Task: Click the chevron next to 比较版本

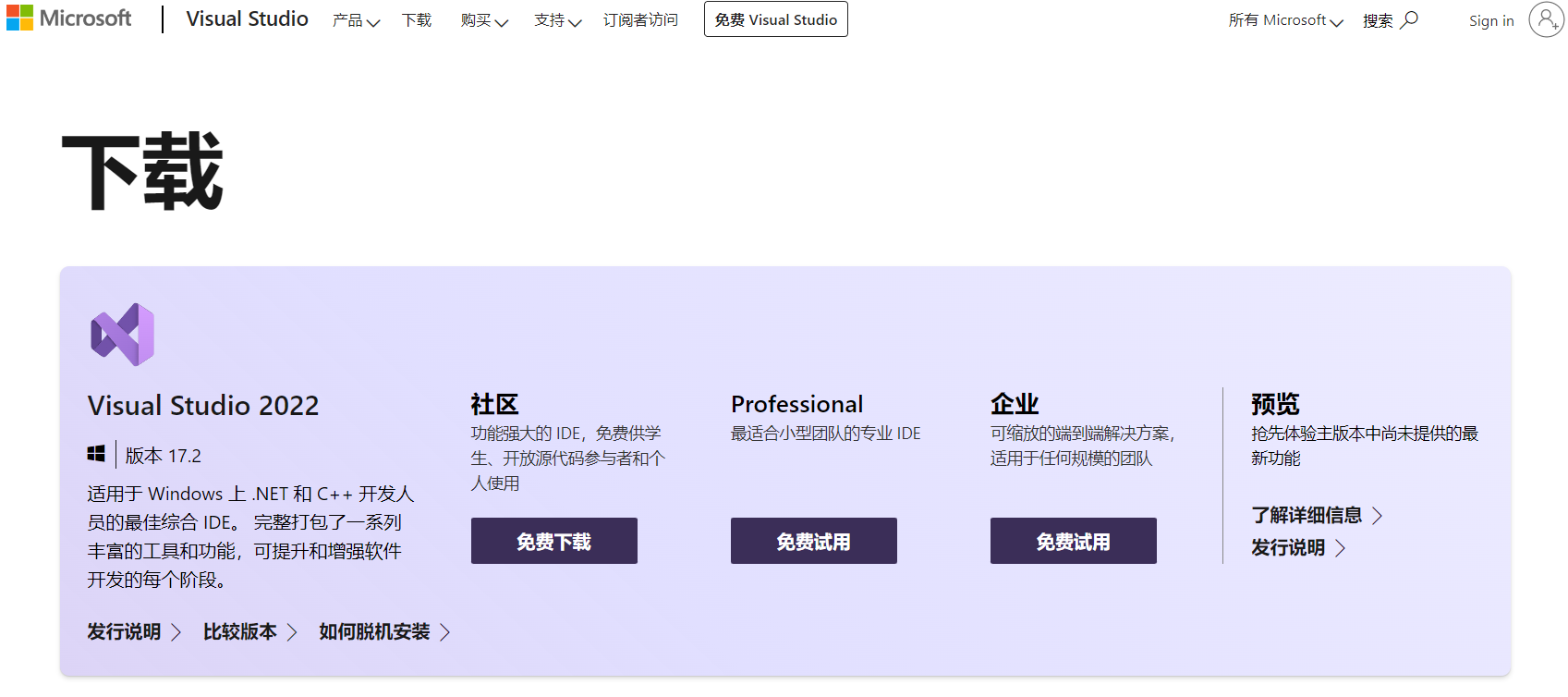Action: pos(292,632)
